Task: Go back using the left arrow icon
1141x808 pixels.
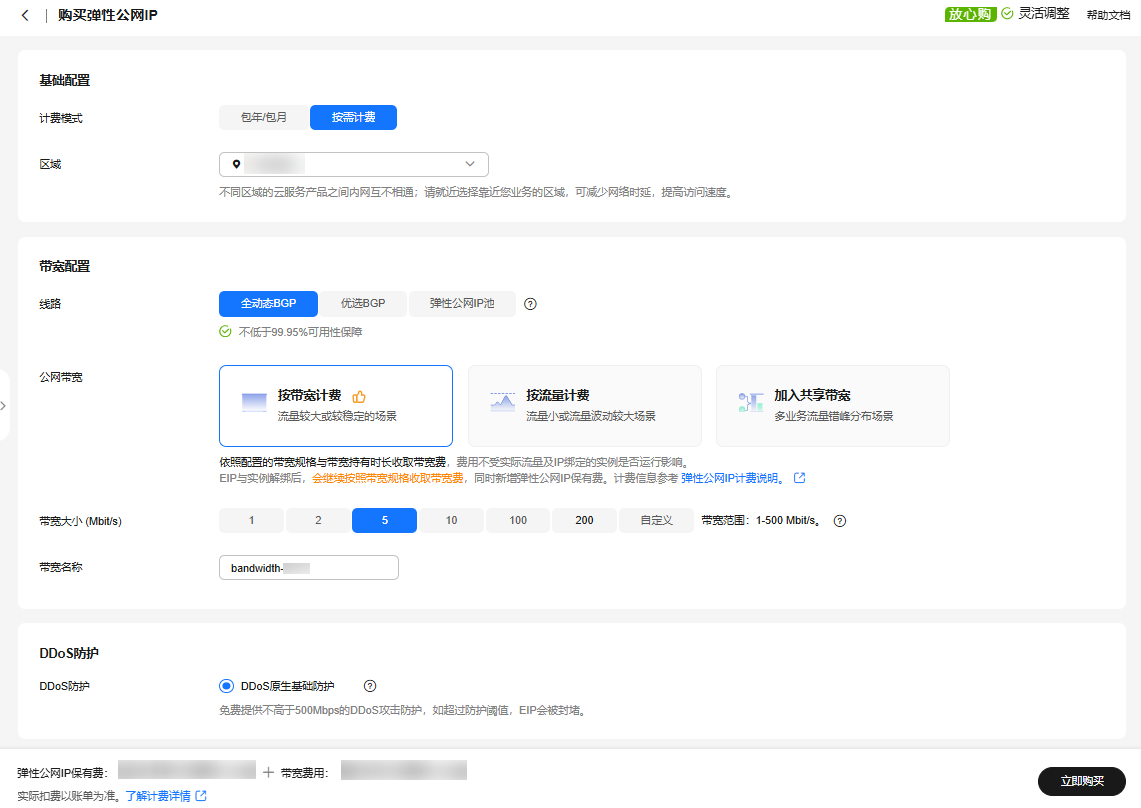Action: (x=25, y=15)
